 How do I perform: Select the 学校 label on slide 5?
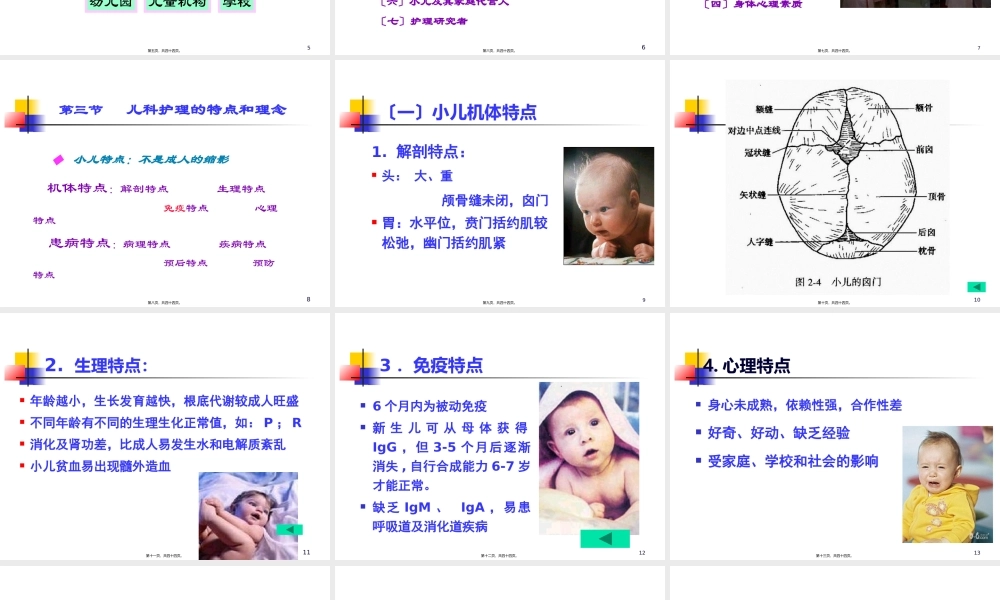coord(236,5)
